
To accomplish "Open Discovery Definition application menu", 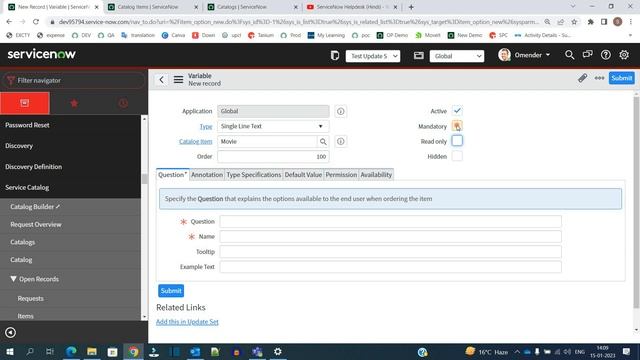I will (33, 167).
